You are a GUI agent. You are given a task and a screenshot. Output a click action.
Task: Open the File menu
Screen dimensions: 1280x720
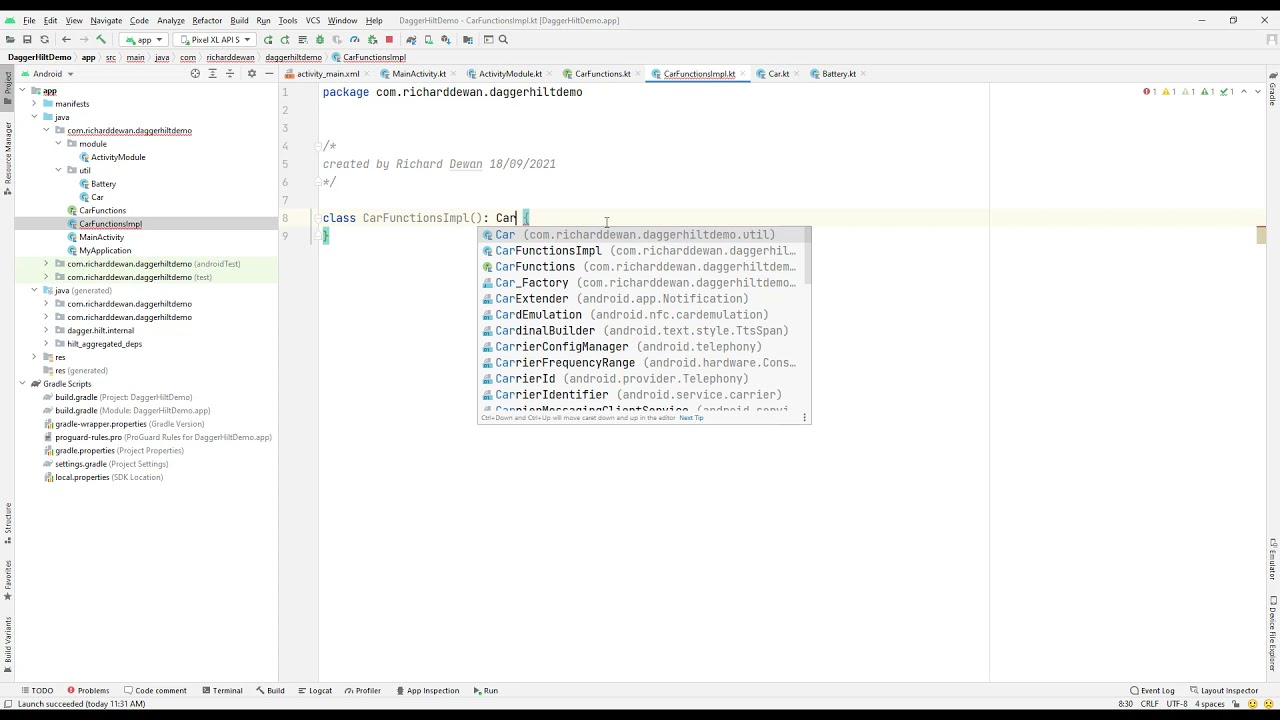pyautogui.click(x=29, y=20)
